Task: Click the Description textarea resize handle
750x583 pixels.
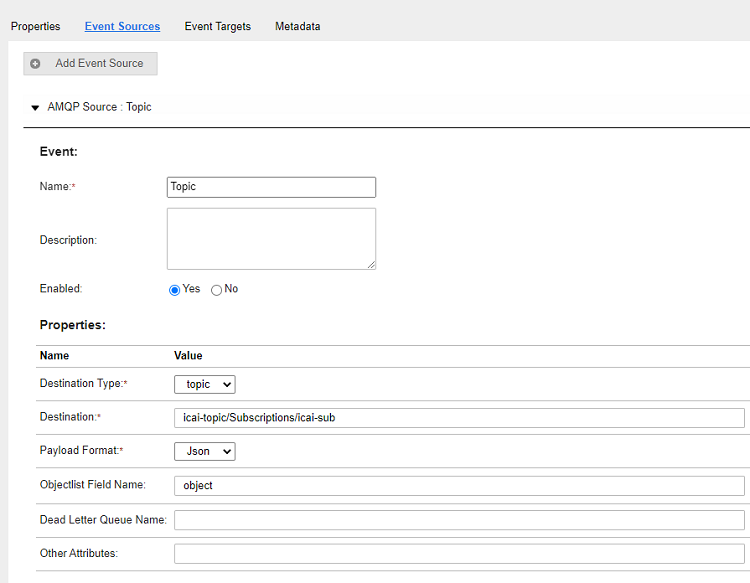Action: pos(371,265)
